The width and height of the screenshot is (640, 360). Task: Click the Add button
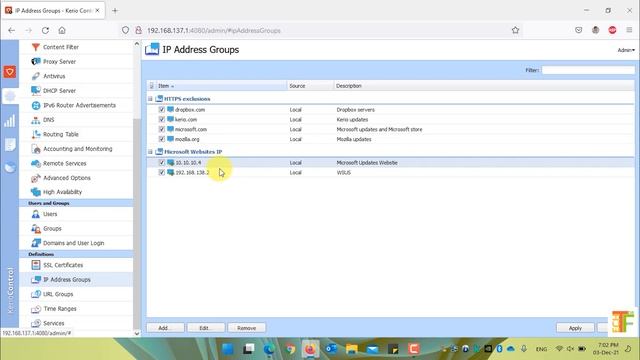click(165, 328)
